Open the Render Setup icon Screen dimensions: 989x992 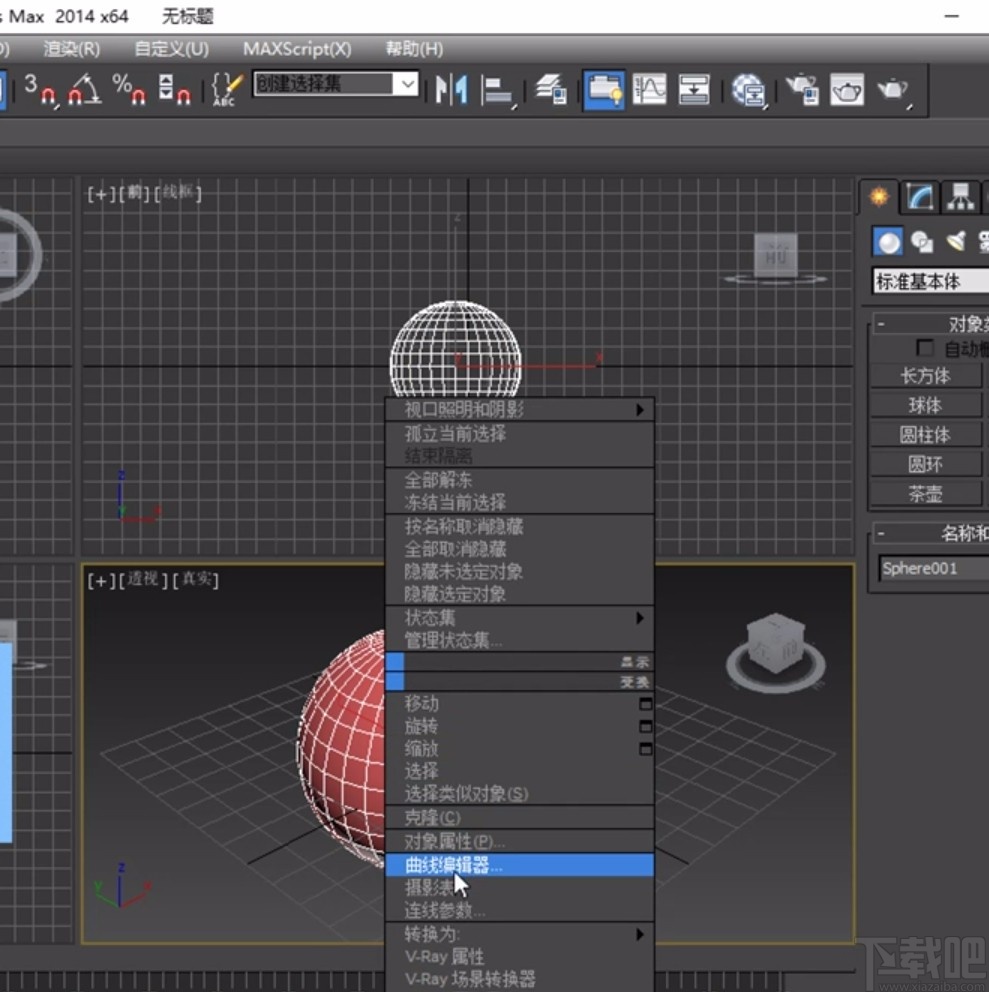(802, 89)
